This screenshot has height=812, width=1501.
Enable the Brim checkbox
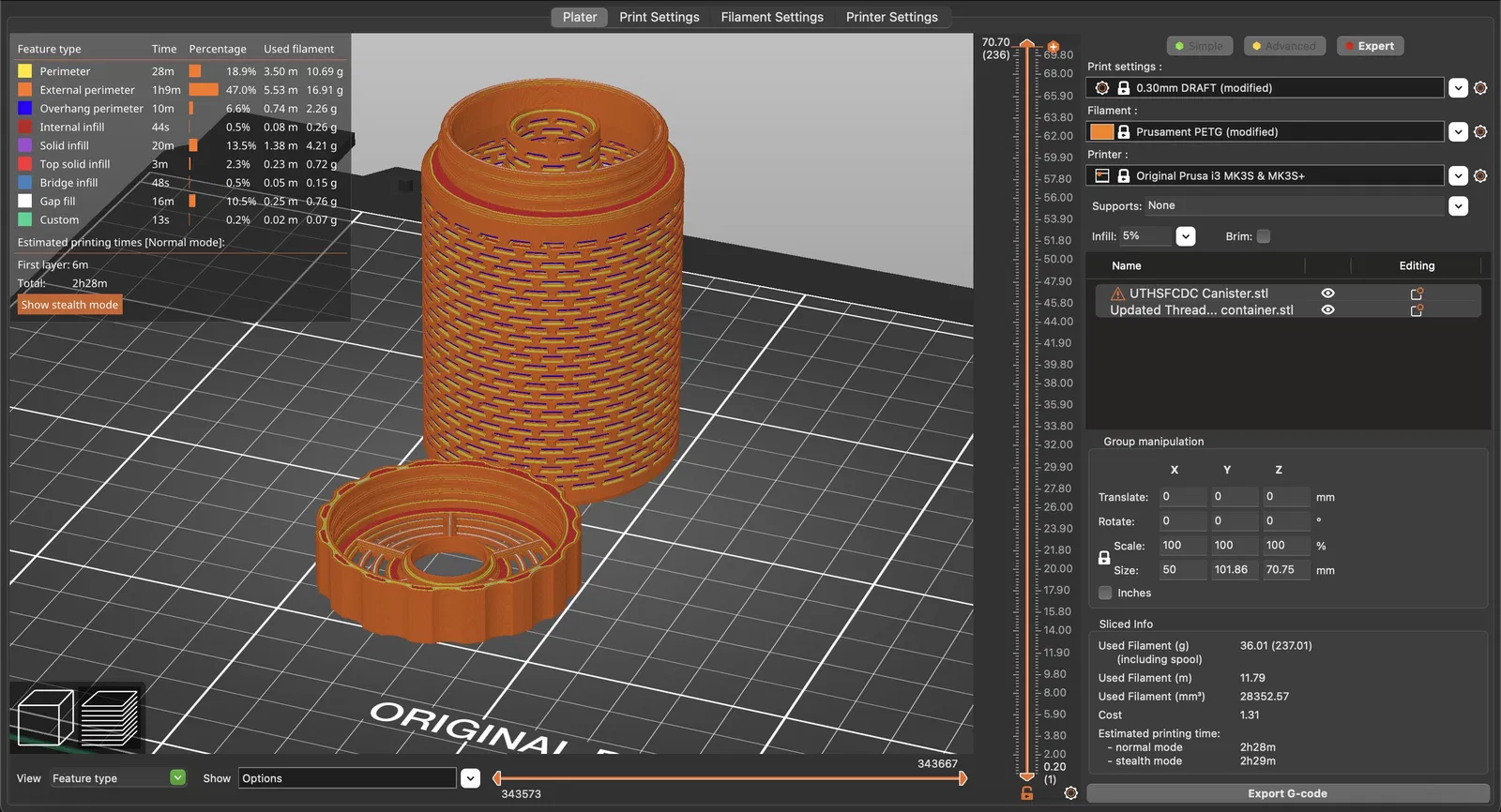(x=1264, y=236)
